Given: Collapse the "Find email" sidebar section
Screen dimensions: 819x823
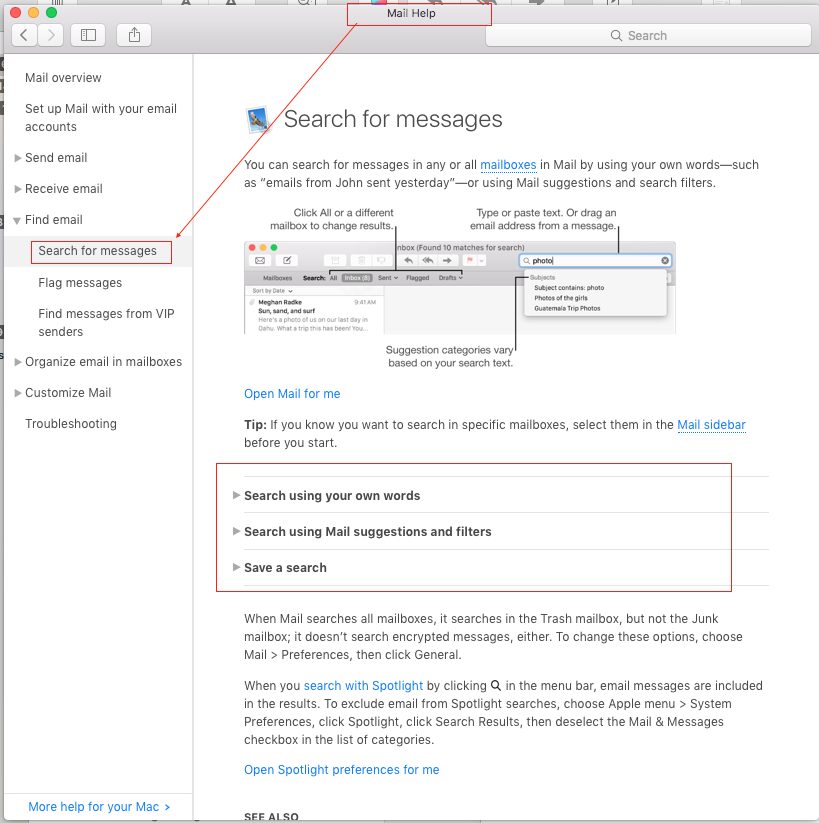Looking at the screenshot, I should 17,219.
